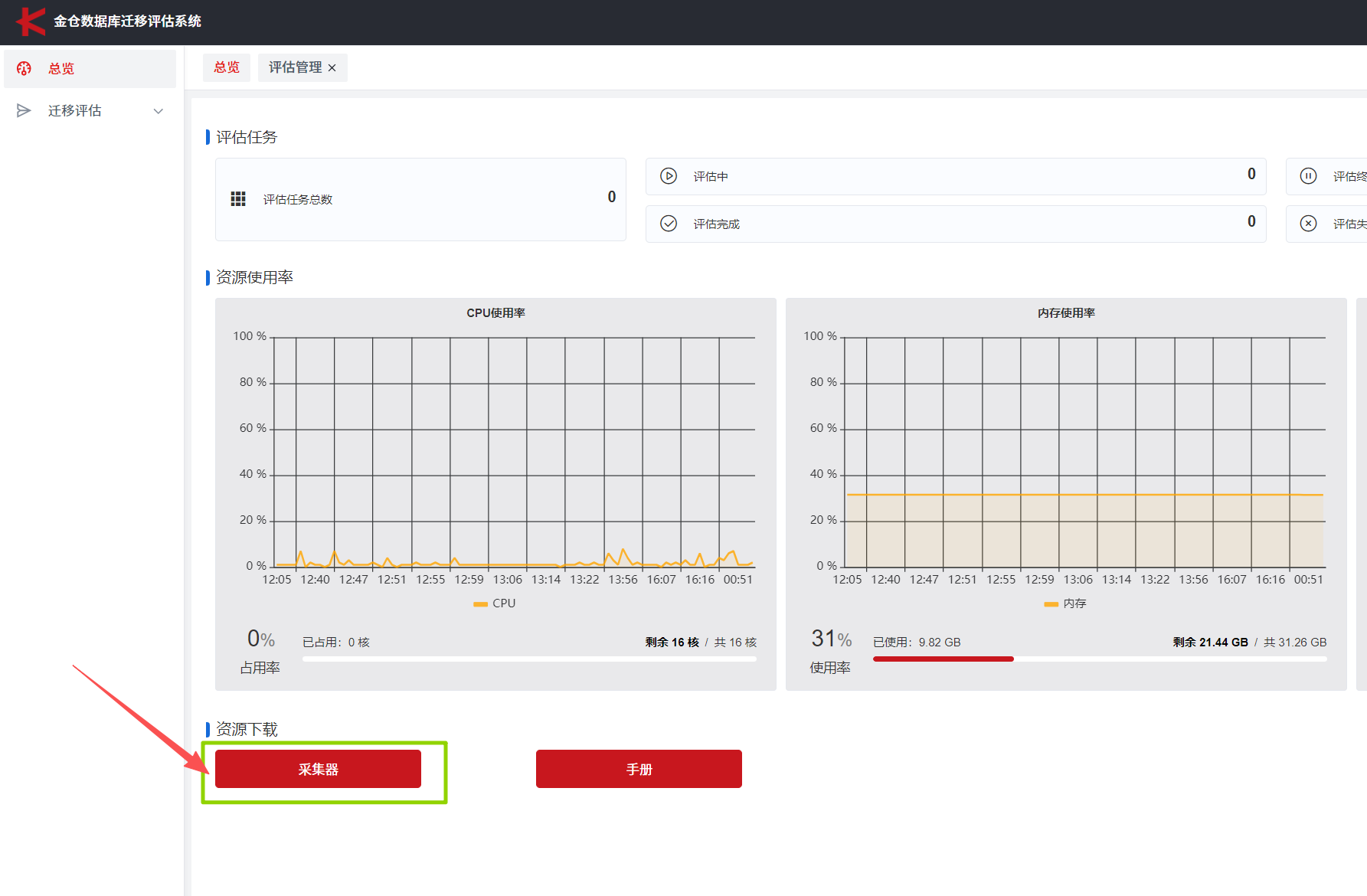The image size is (1367, 896).
Task: Open 总览 in the sidebar menu
Action: [90, 68]
